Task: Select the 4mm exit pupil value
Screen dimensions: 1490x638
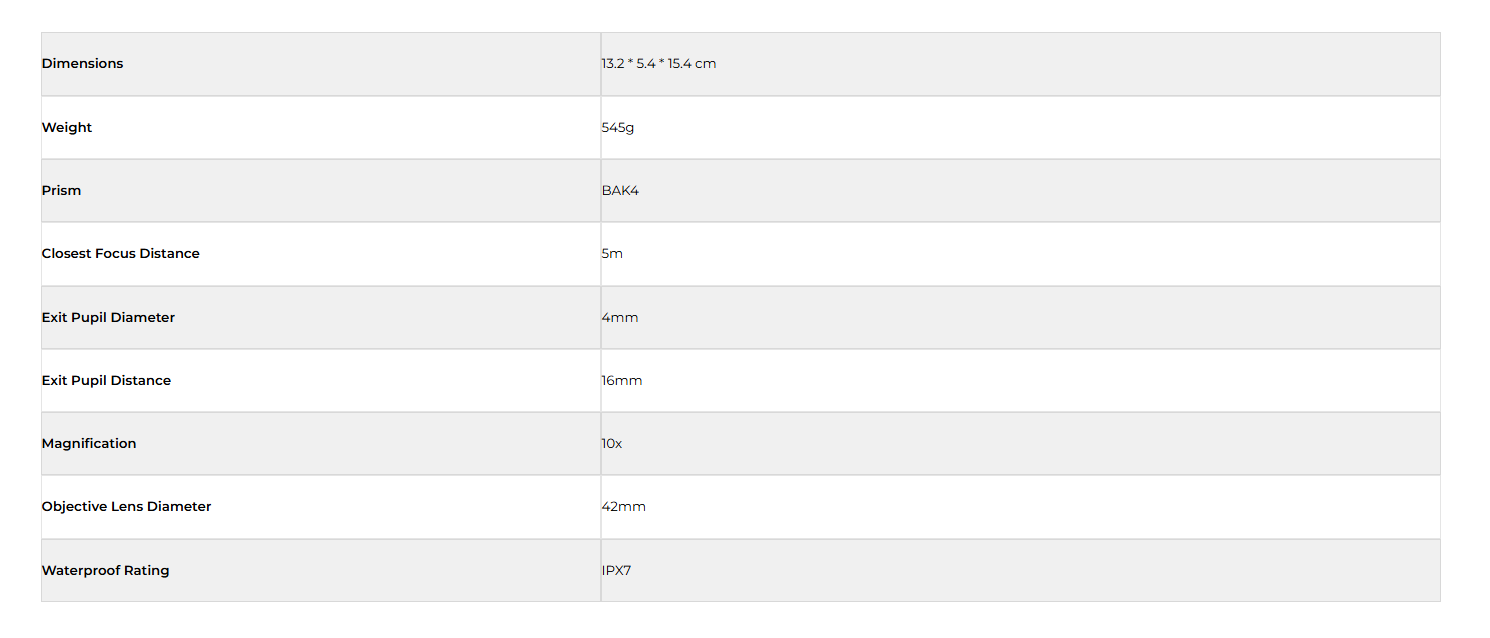Action: pos(620,318)
